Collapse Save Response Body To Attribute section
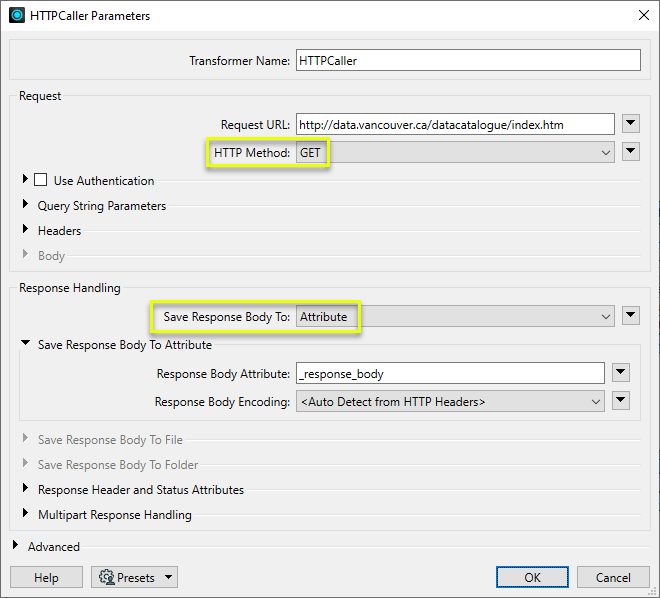The image size is (660, 598). [x=26, y=345]
